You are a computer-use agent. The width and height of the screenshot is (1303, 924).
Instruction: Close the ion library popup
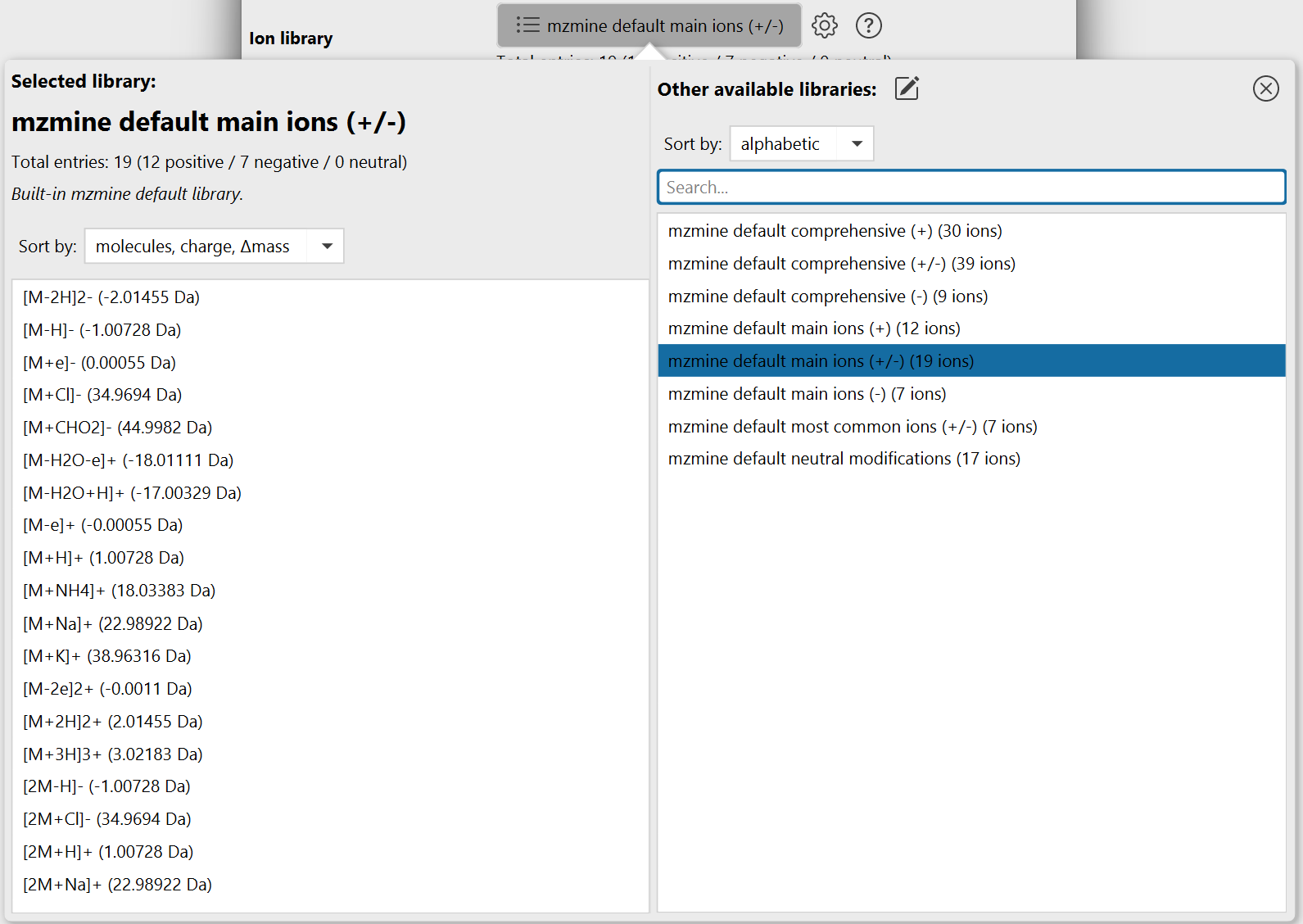[x=1266, y=88]
